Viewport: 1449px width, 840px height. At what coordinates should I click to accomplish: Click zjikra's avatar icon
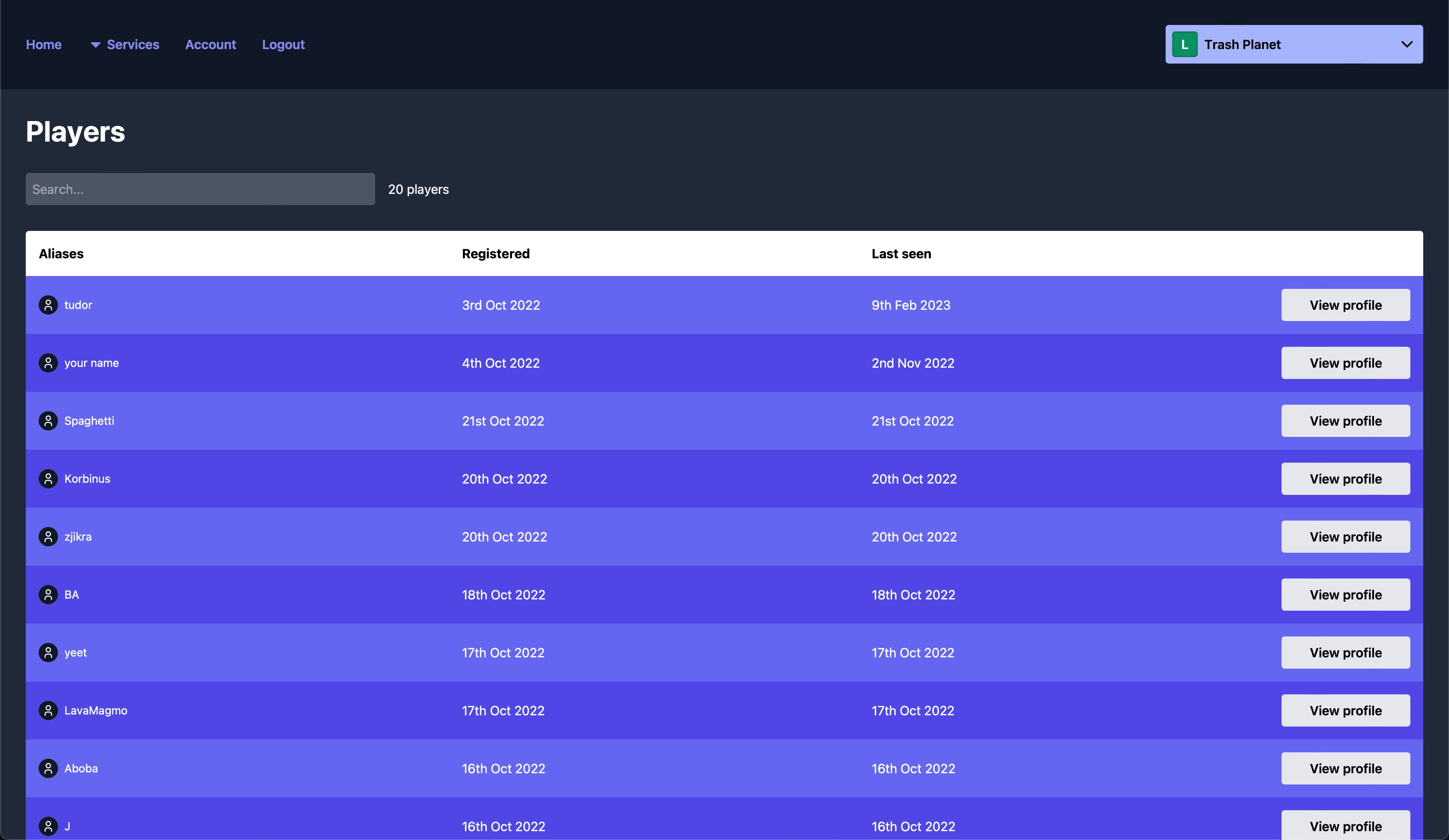pyautogui.click(x=48, y=536)
